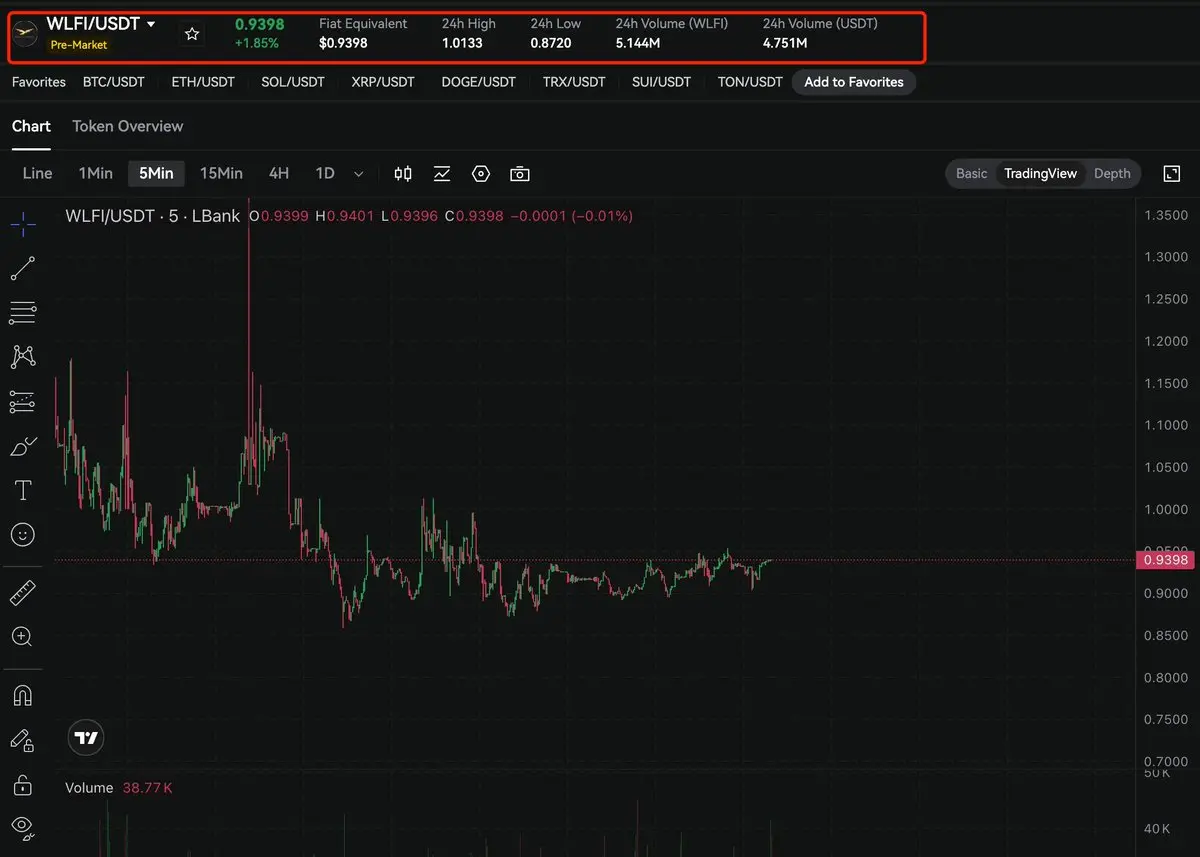1200x857 pixels.
Task: Select the 1Min timeframe
Action: [x=96, y=173]
